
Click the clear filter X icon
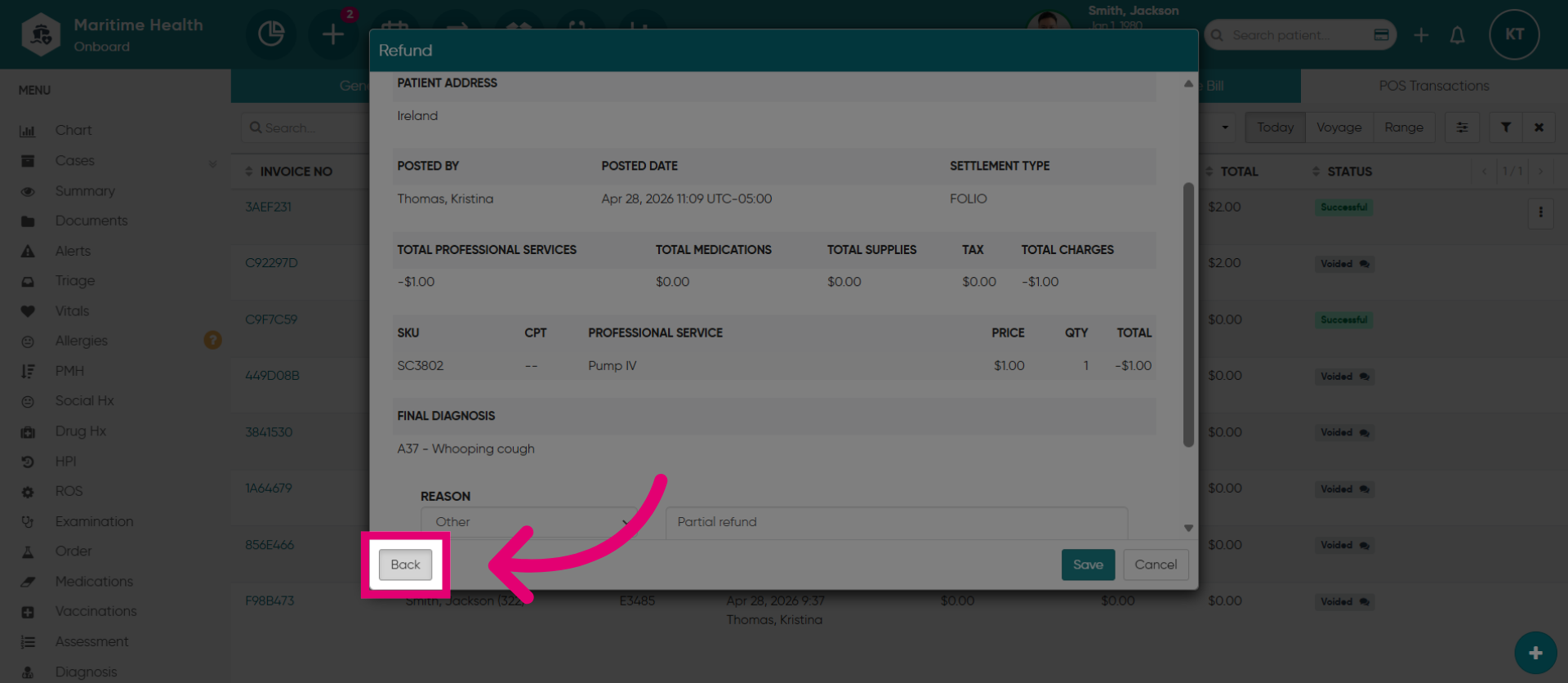click(x=1539, y=127)
